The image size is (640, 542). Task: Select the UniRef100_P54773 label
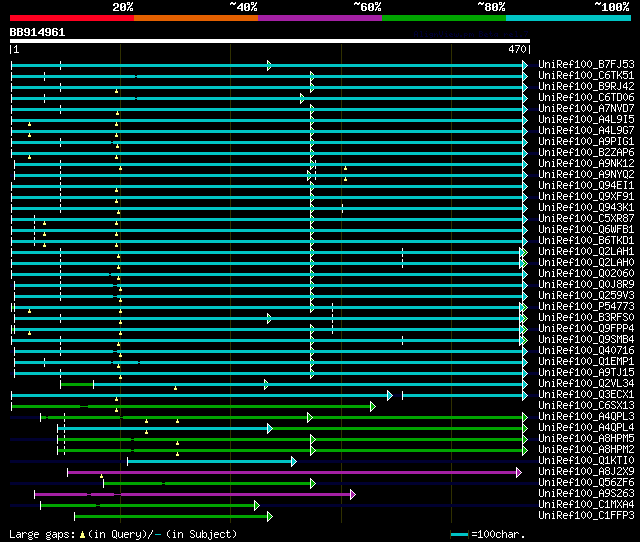(x=586, y=307)
